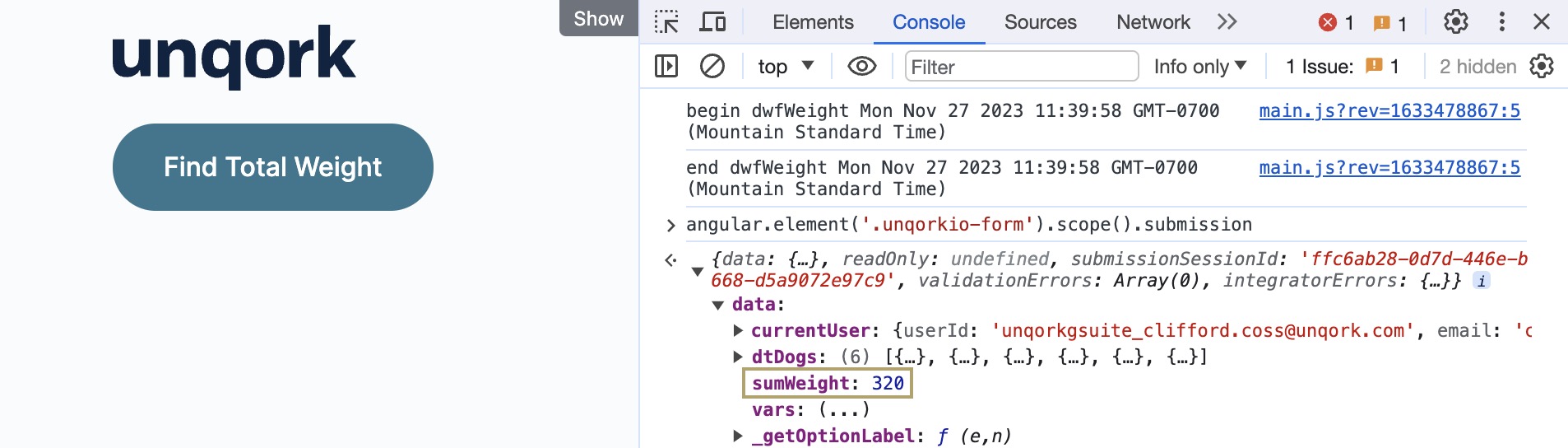
Task: Click the end dwfWeight log message
Action: (942, 178)
